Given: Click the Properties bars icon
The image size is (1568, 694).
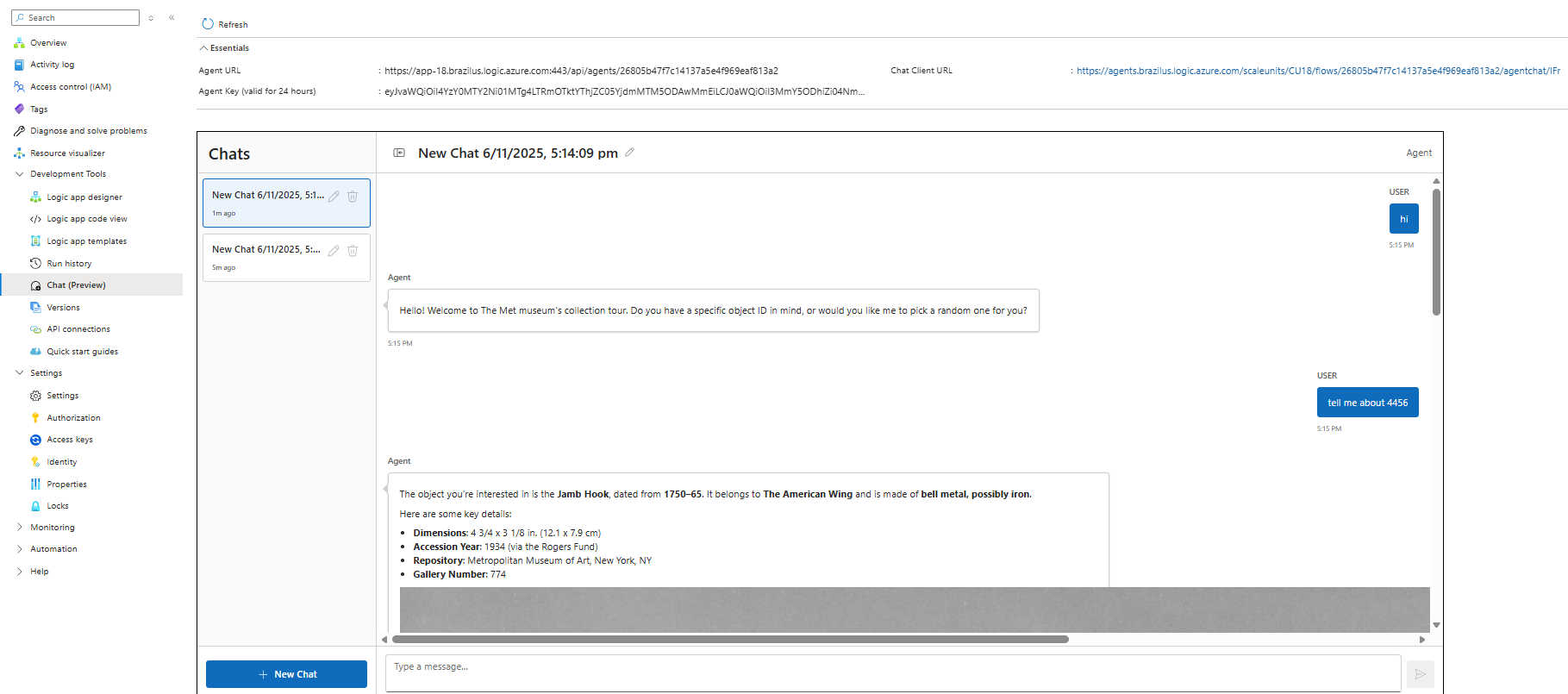Looking at the screenshot, I should pyautogui.click(x=35, y=485).
